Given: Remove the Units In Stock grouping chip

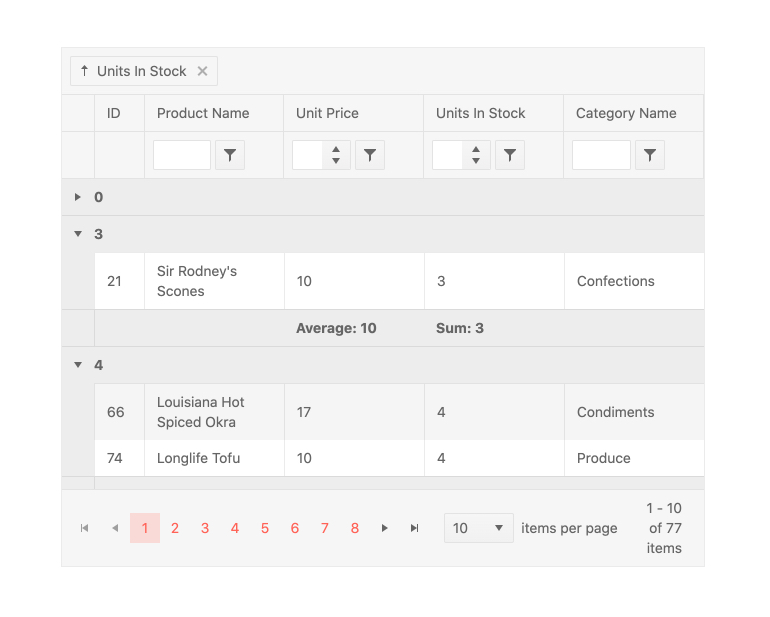Looking at the screenshot, I should click(202, 71).
